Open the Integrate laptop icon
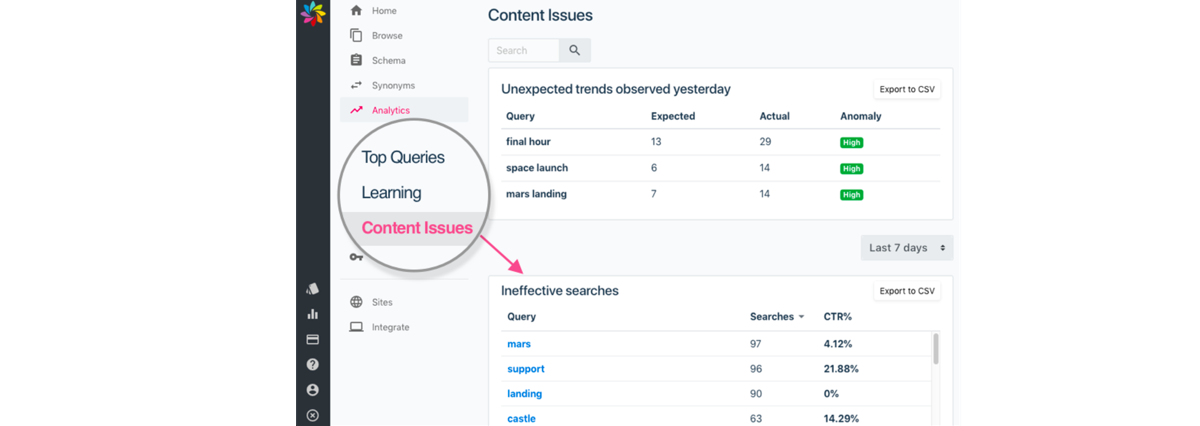Viewport: 1200px width, 426px height. 356,327
